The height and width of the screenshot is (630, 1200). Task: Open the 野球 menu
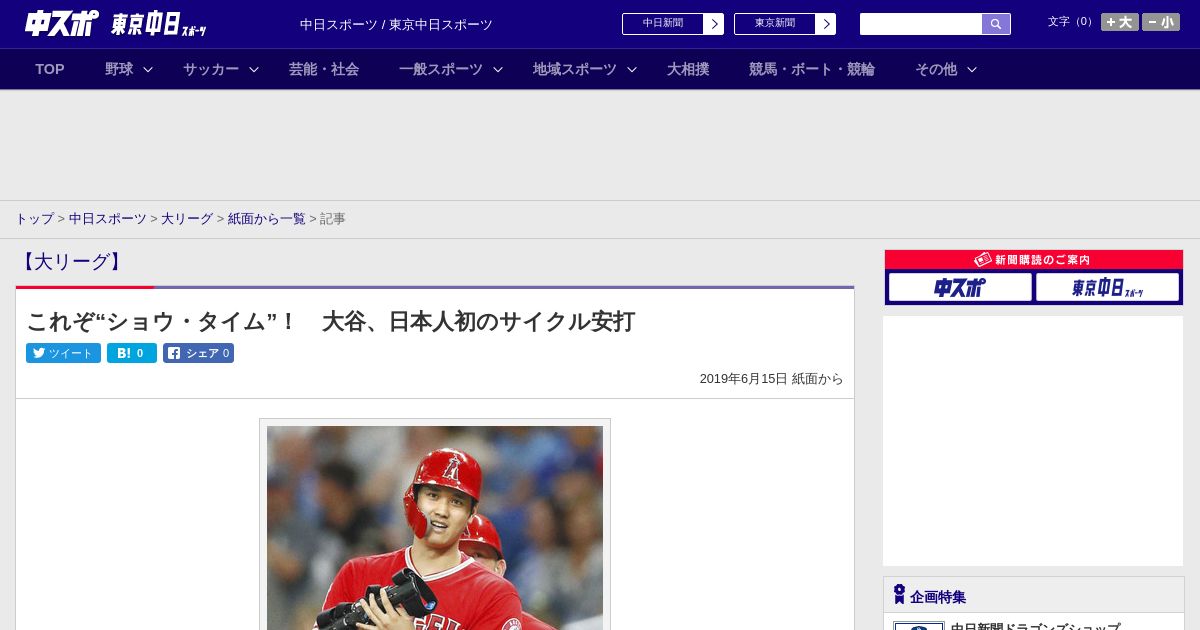coord(119,69)
